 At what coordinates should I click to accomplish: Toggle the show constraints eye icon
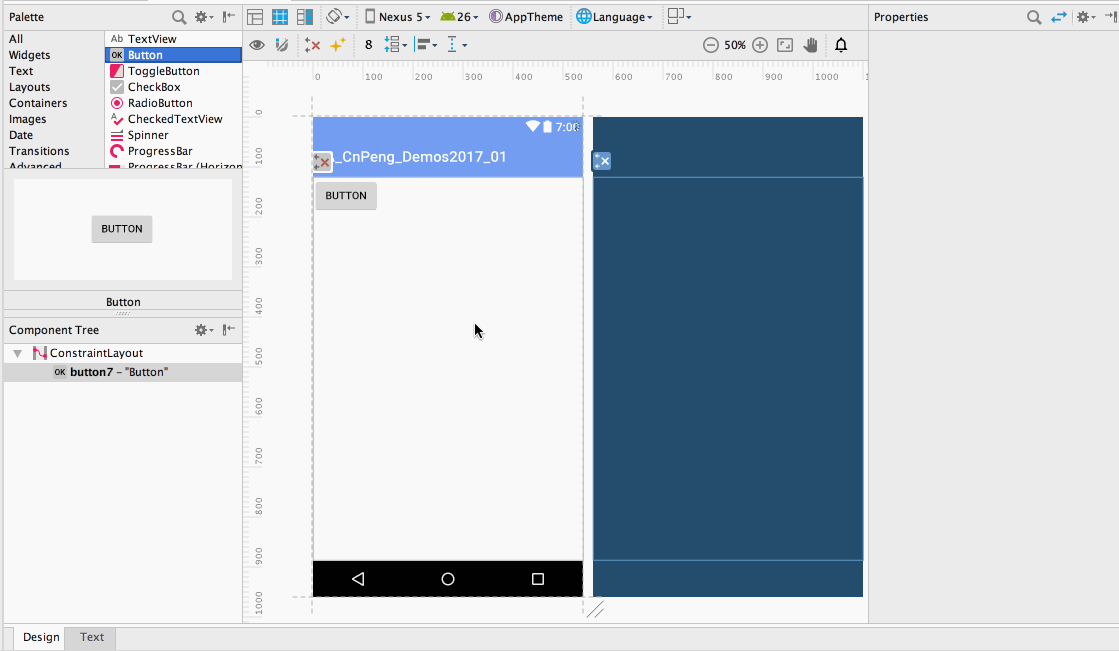tap(257, 45)
